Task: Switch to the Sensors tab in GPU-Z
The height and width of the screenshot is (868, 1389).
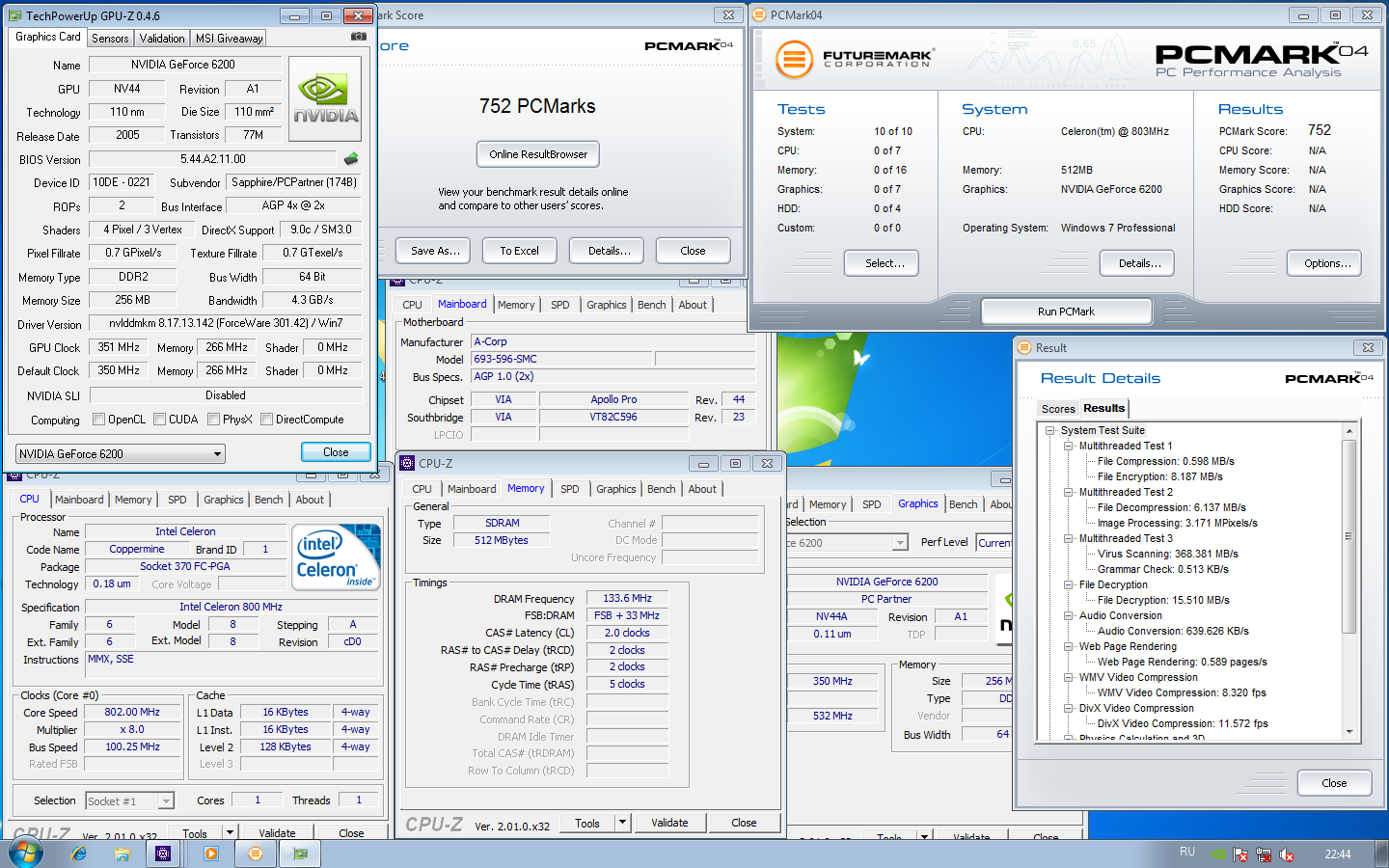Action: pyautogui.click(x=110, y=39)
